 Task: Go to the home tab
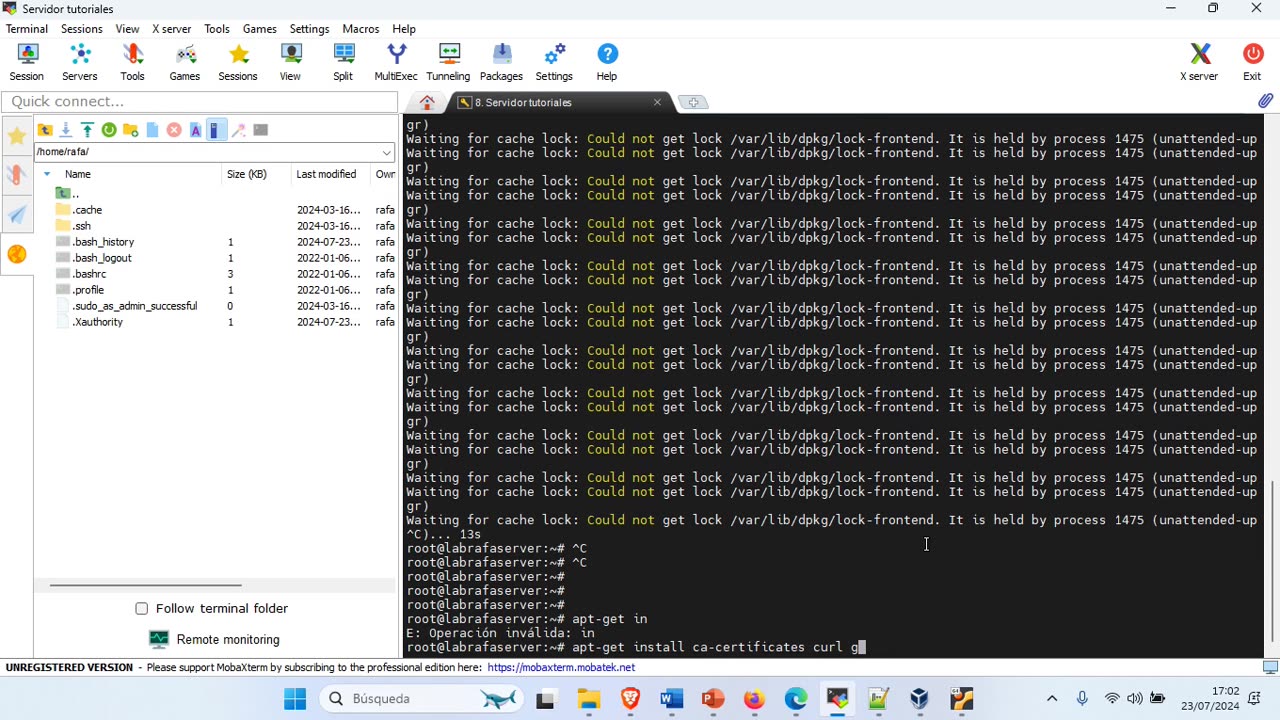point(427,102)
